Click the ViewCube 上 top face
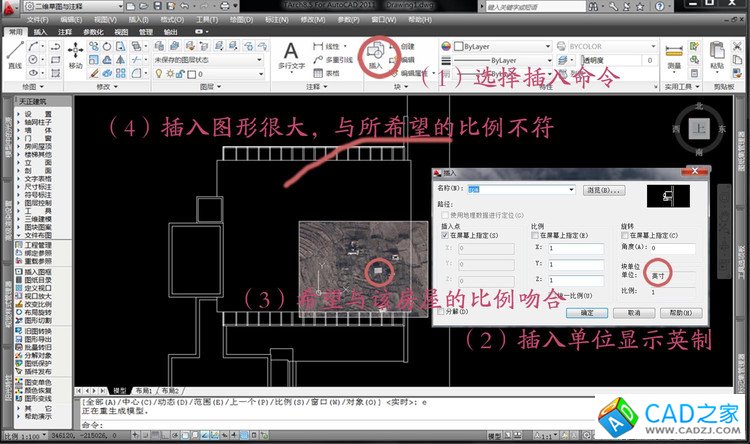 coord(699,129)
